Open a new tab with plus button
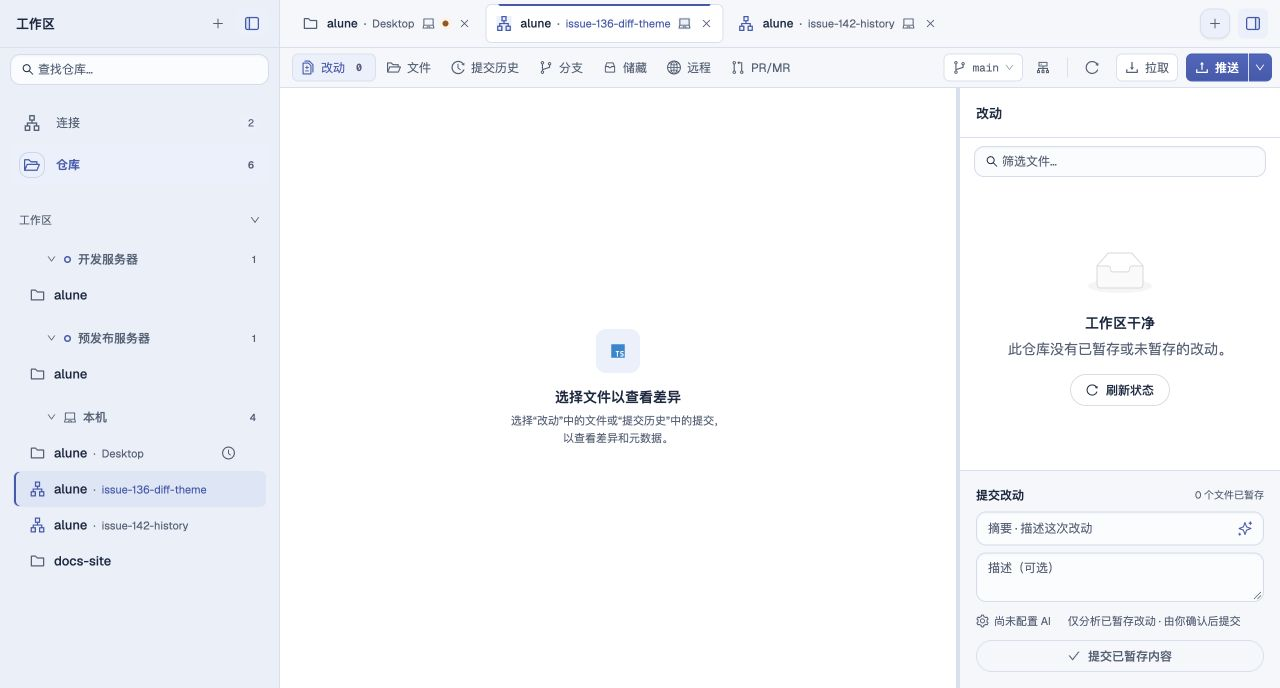 pos(1215,23)
